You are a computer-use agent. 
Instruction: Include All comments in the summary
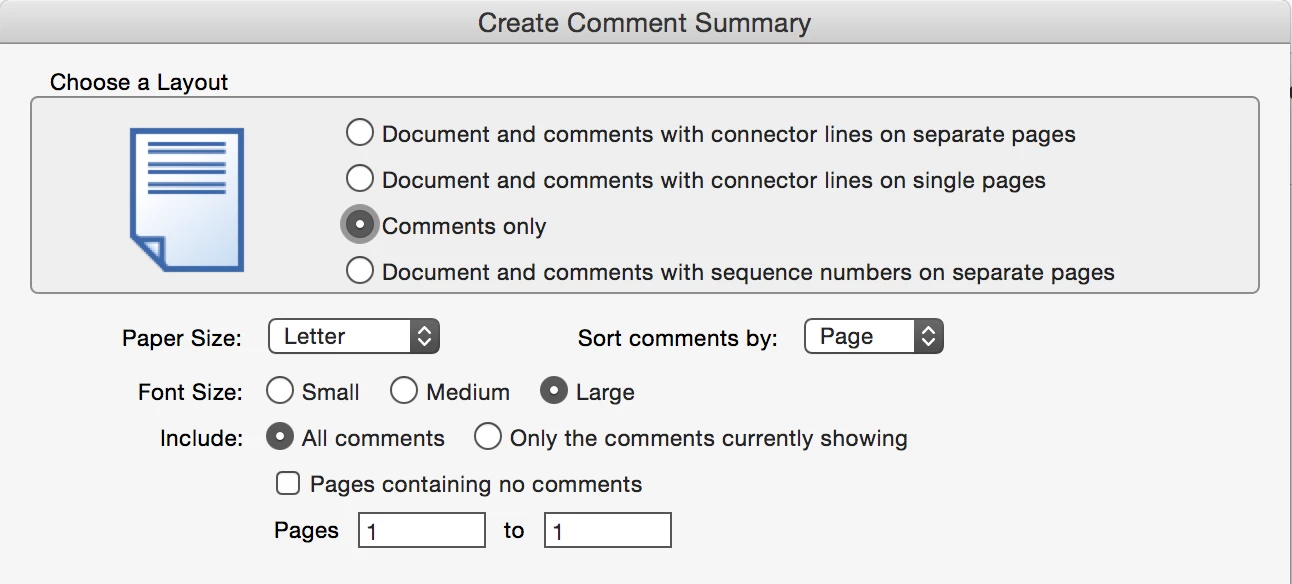(280, 438)
